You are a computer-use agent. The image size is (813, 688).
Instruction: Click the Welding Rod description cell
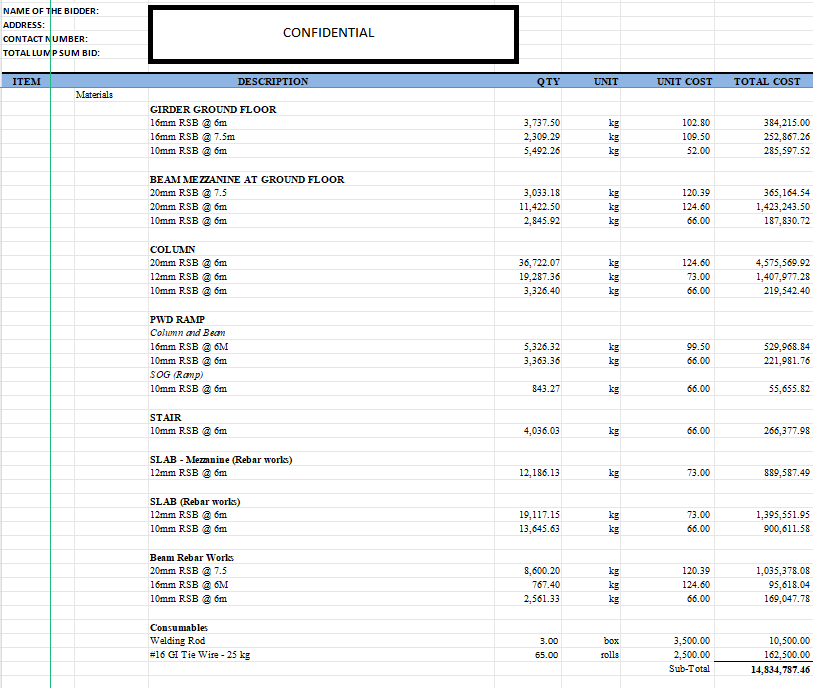[x=177, y=641]
